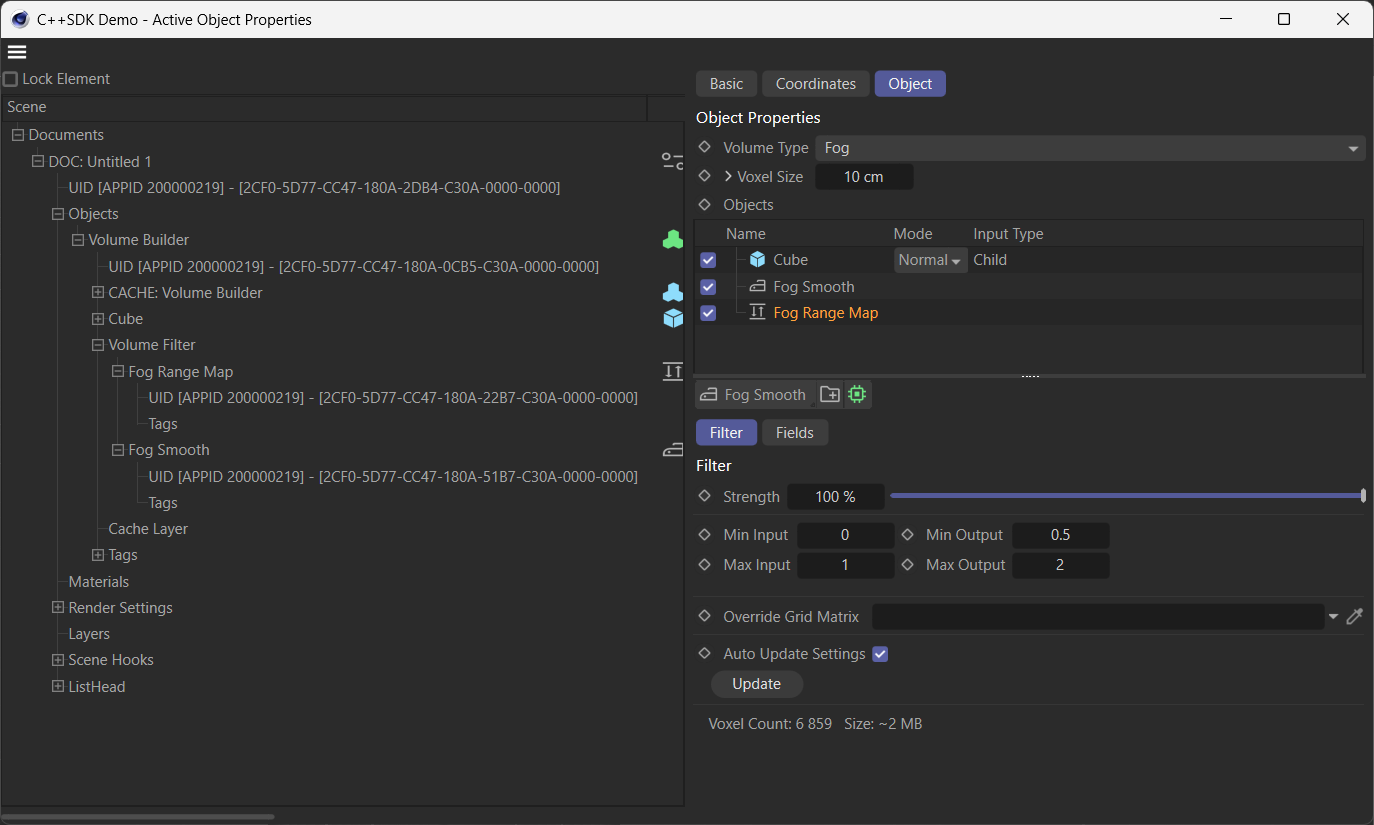Viewport: 1374px width, 825px height.
Task: Click green Volume Builder icon in tree column
Action: pyautogui.click(x=673, y=240)
